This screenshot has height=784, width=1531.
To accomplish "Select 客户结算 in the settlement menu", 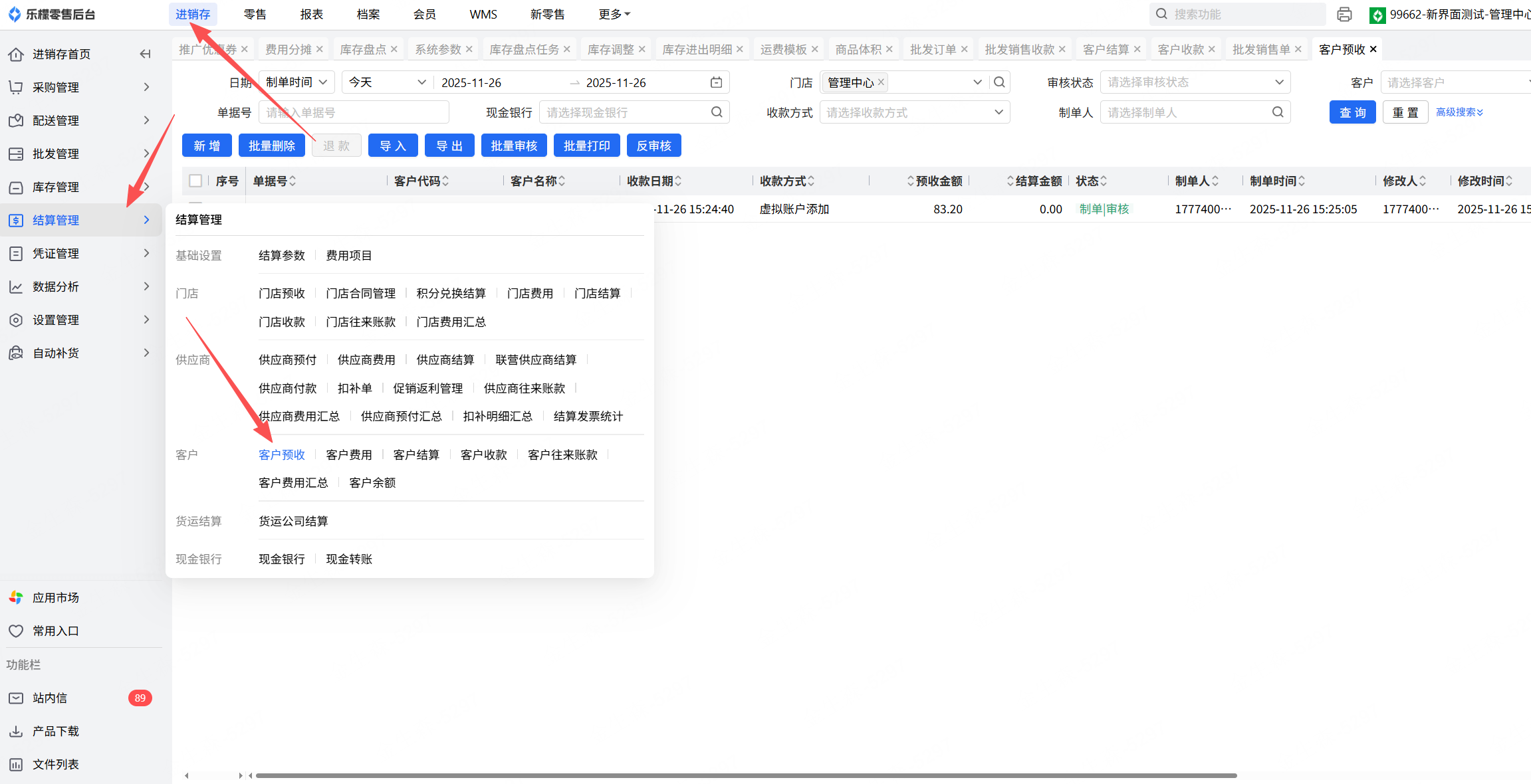I will (x=416, y=454).
